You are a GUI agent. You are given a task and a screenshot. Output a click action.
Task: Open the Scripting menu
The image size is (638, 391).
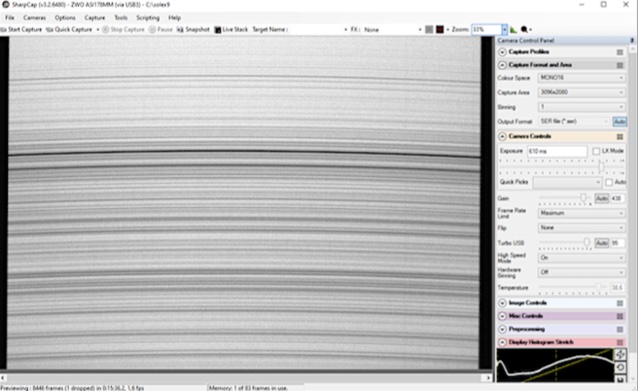[148, 17]
